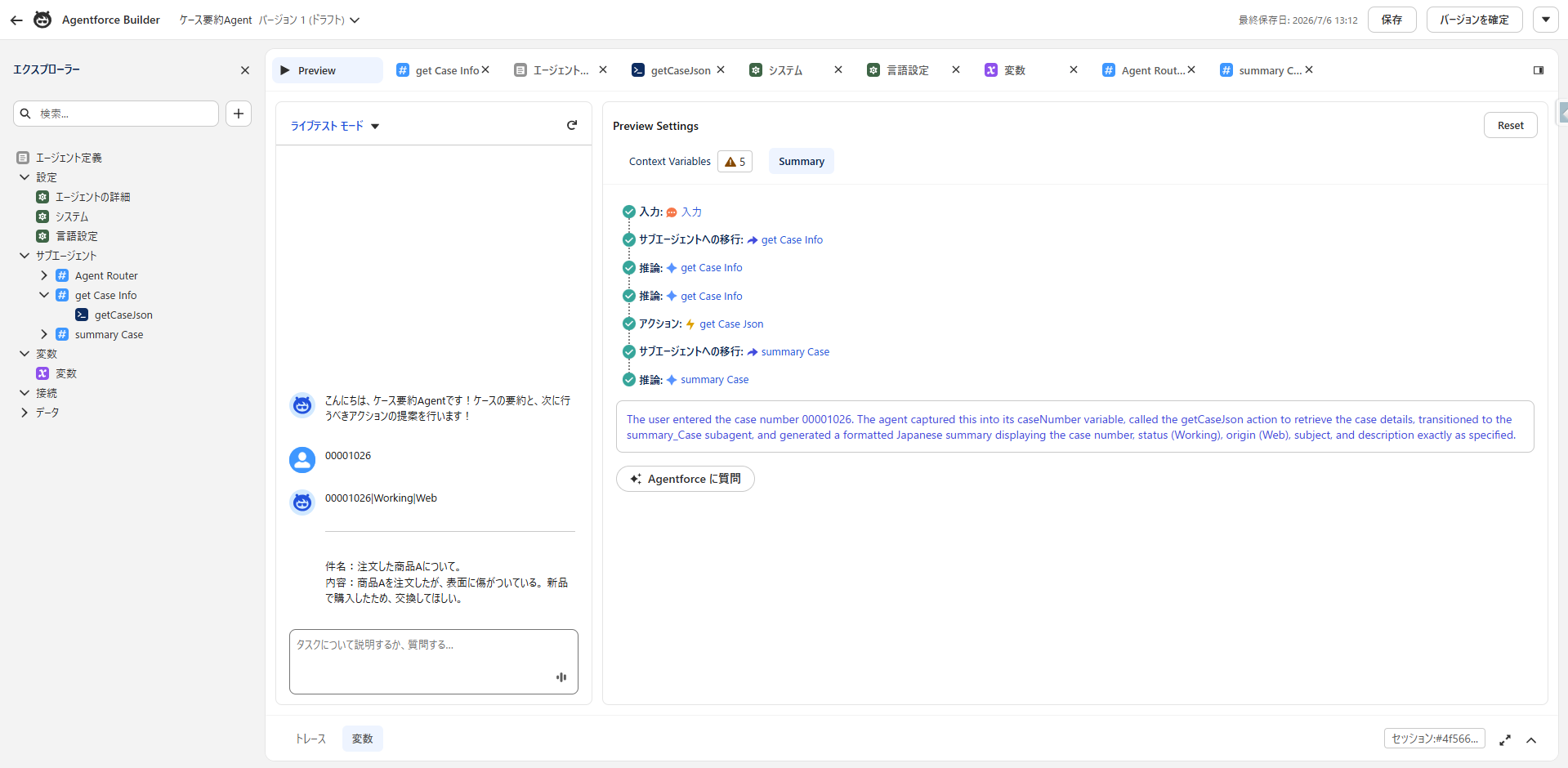Click the 保存 button

pos(1392,20)
